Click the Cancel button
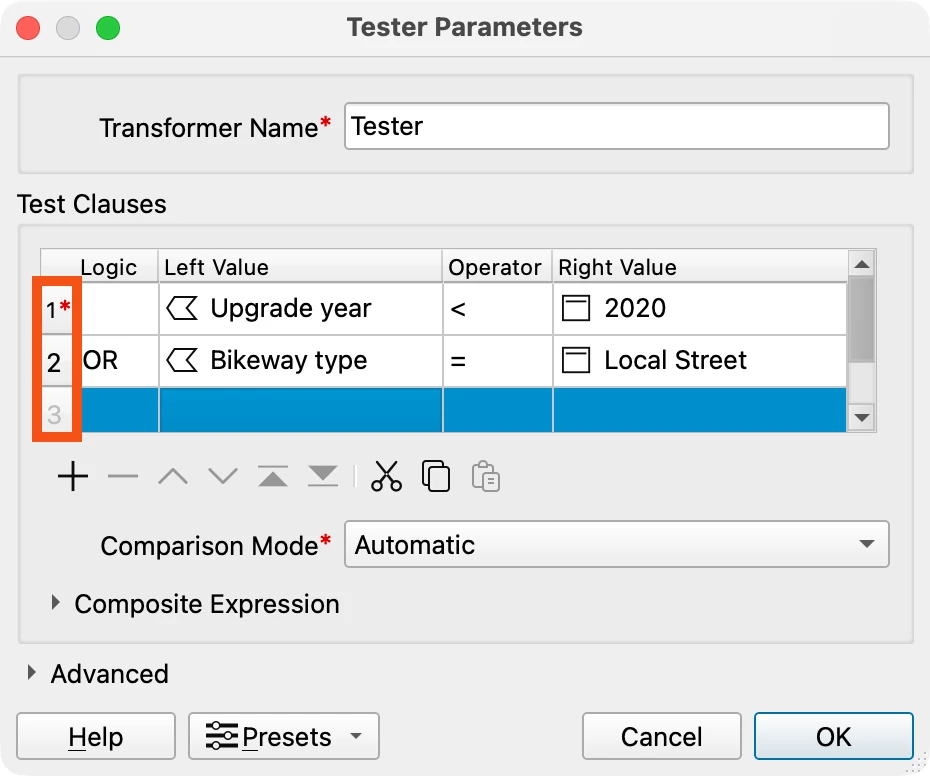 coord(661,736)
